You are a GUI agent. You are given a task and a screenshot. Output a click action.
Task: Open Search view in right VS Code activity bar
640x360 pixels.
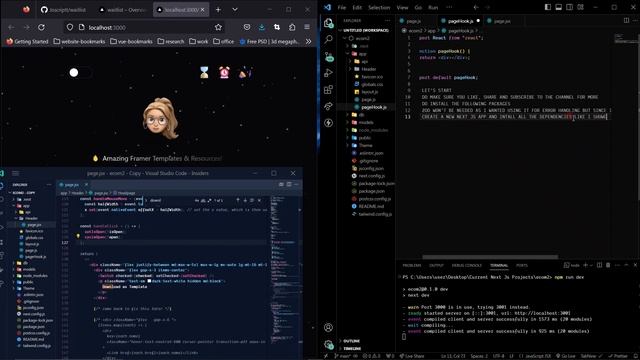coord(328,39)
